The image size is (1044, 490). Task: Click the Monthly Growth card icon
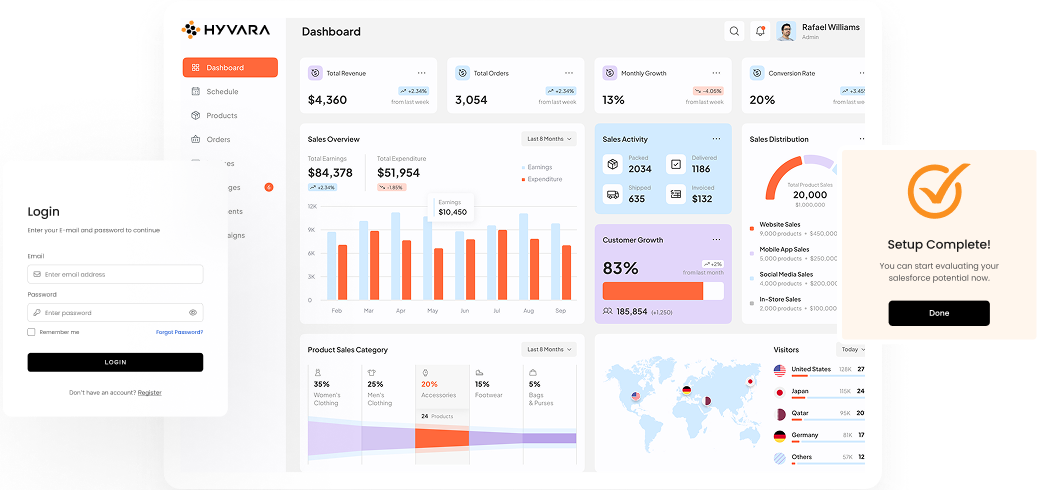pyautogui.click(x=609, y=73)
